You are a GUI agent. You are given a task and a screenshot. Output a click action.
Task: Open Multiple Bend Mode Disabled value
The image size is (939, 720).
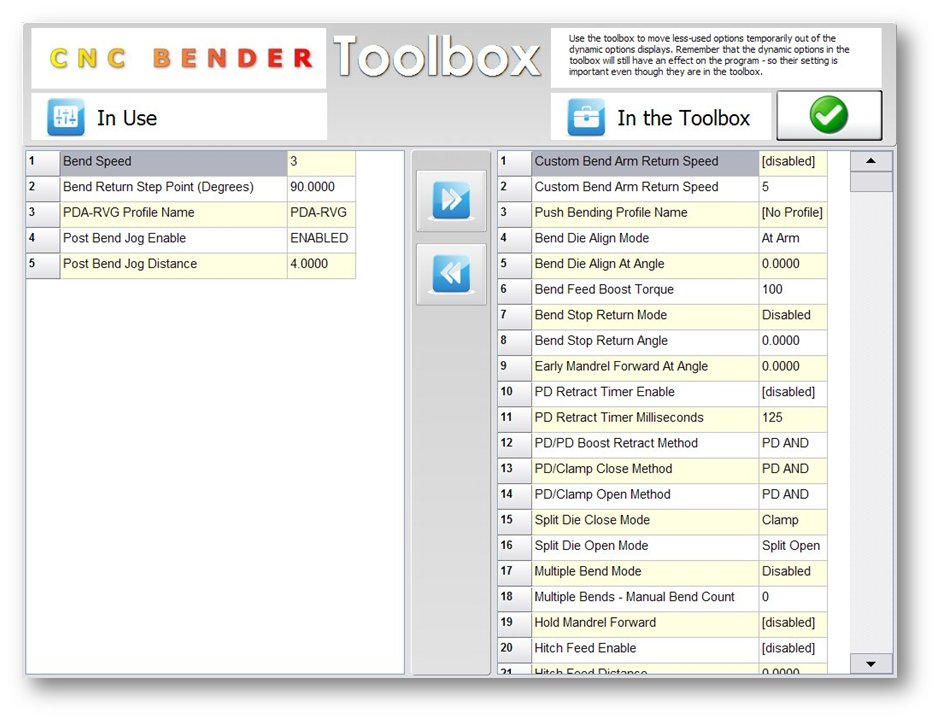click(x=792, y=572)
